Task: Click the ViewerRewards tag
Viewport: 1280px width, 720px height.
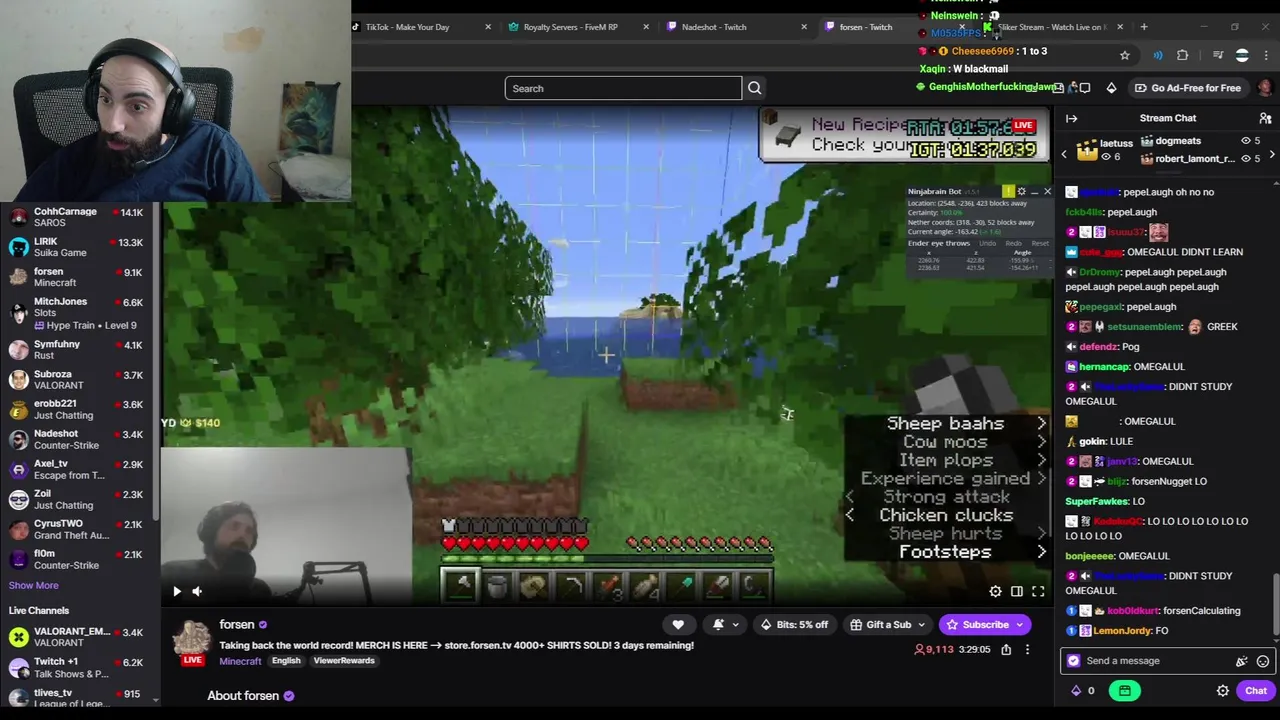Action: coord(344,661)
